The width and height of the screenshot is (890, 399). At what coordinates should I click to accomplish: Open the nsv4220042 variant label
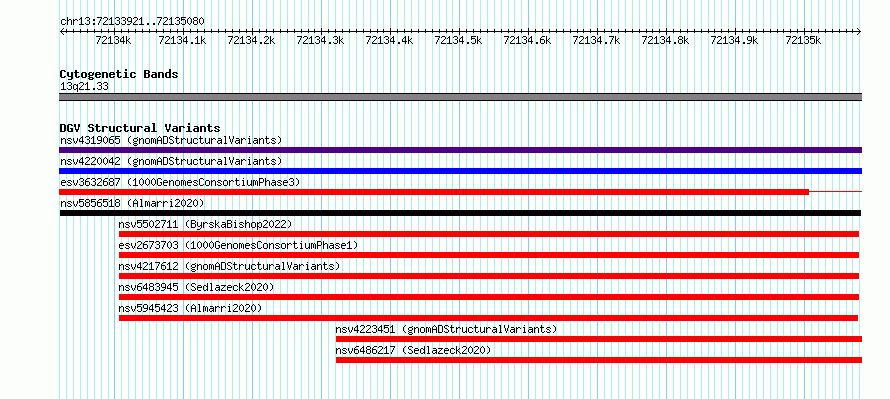171,161
